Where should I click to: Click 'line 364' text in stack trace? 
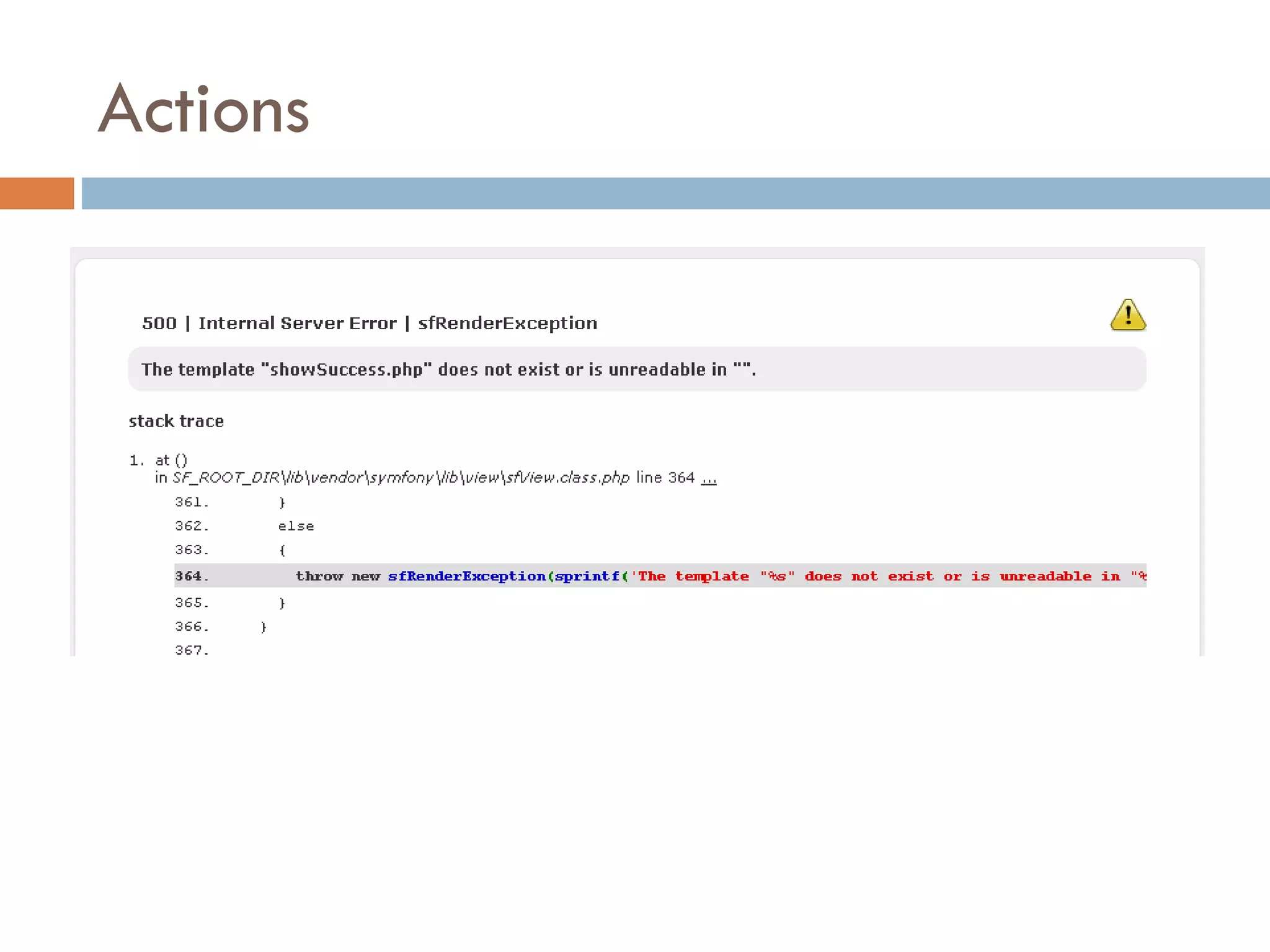point(665,477)
